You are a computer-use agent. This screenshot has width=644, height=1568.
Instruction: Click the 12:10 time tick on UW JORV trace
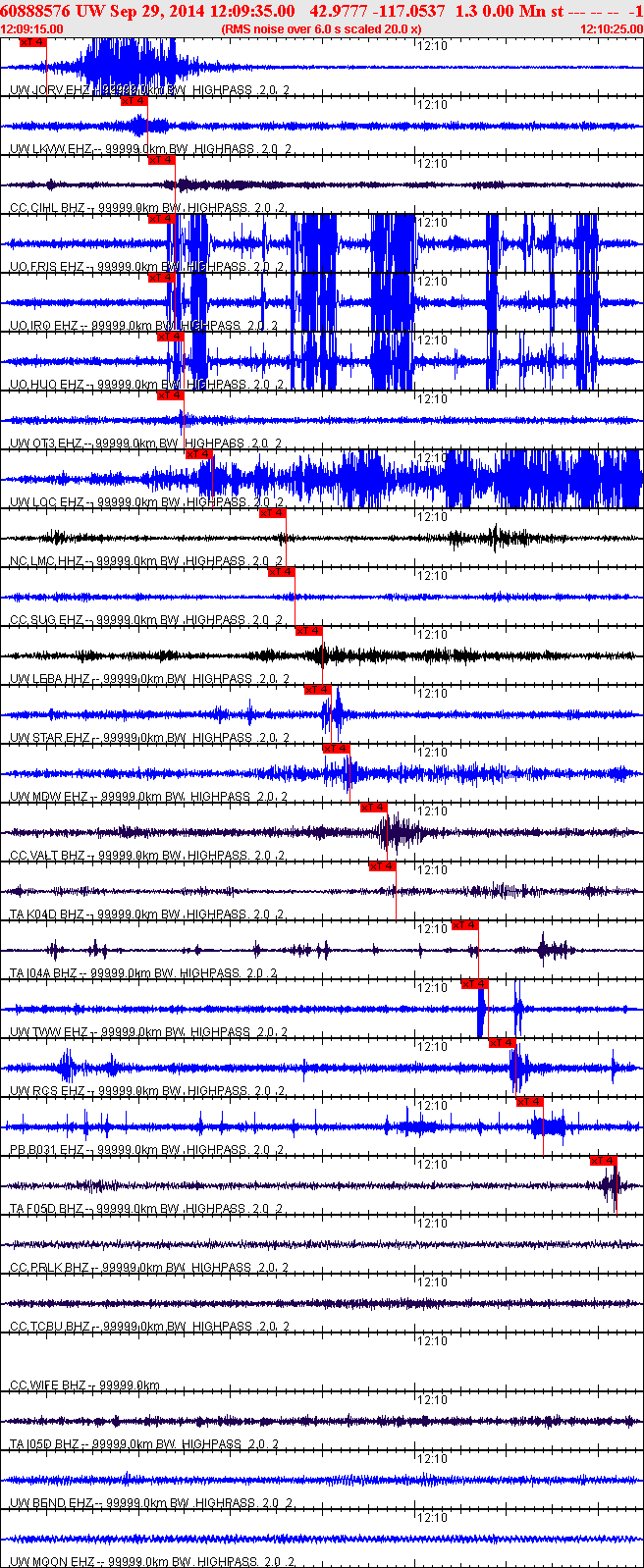coord(432,46)
